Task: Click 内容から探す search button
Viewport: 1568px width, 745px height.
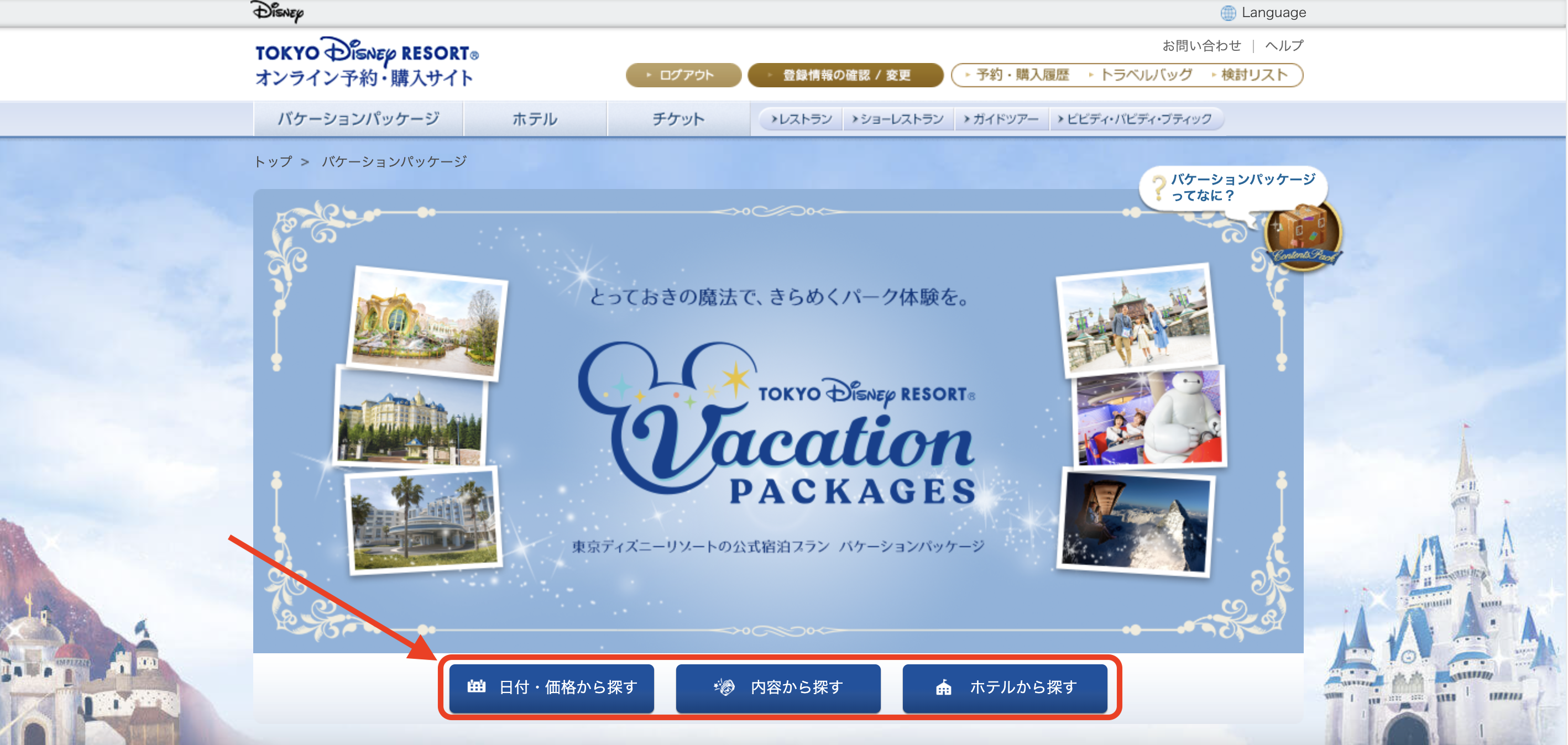Action: tap(778, 688)
